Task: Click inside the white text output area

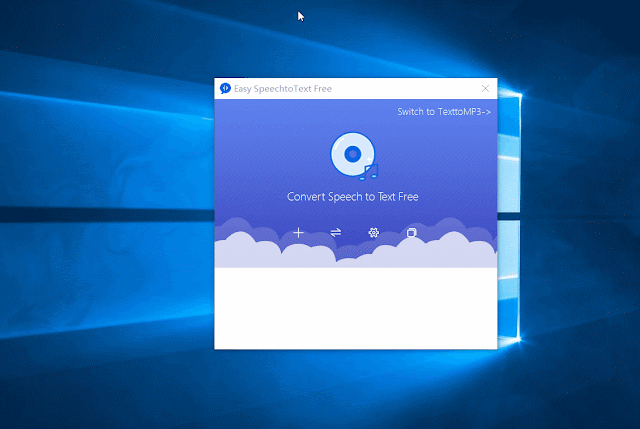Action: click(x=356, y=308)
